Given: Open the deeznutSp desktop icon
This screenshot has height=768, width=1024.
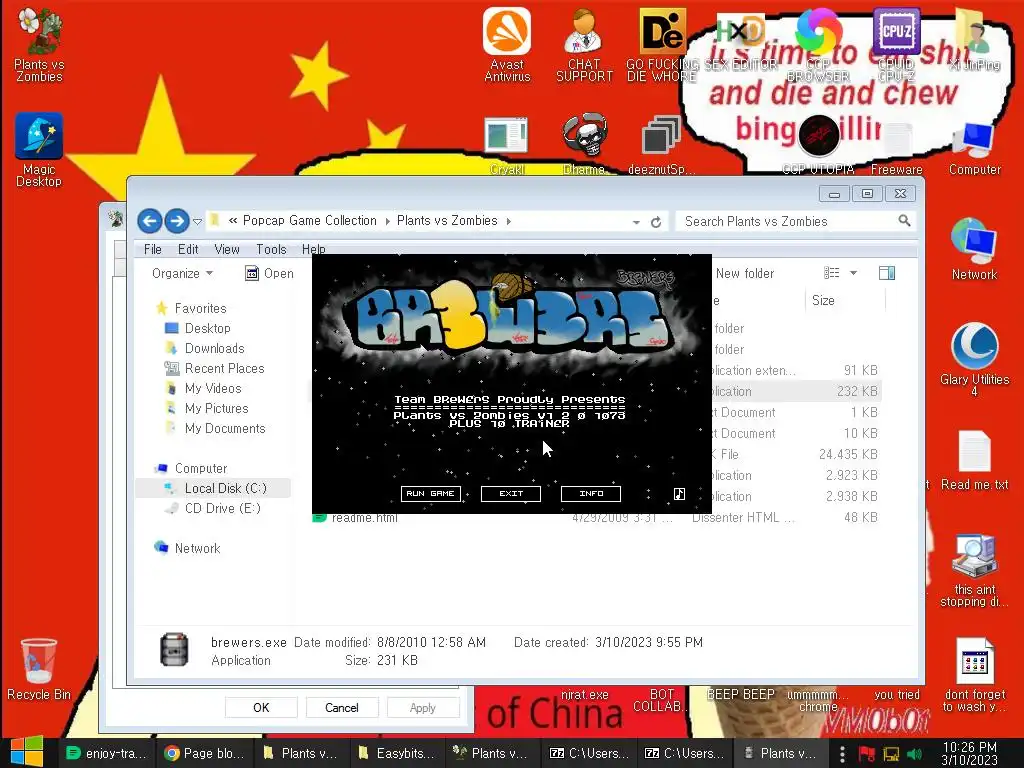Looking at the screenshot, I should pos(661,144).
